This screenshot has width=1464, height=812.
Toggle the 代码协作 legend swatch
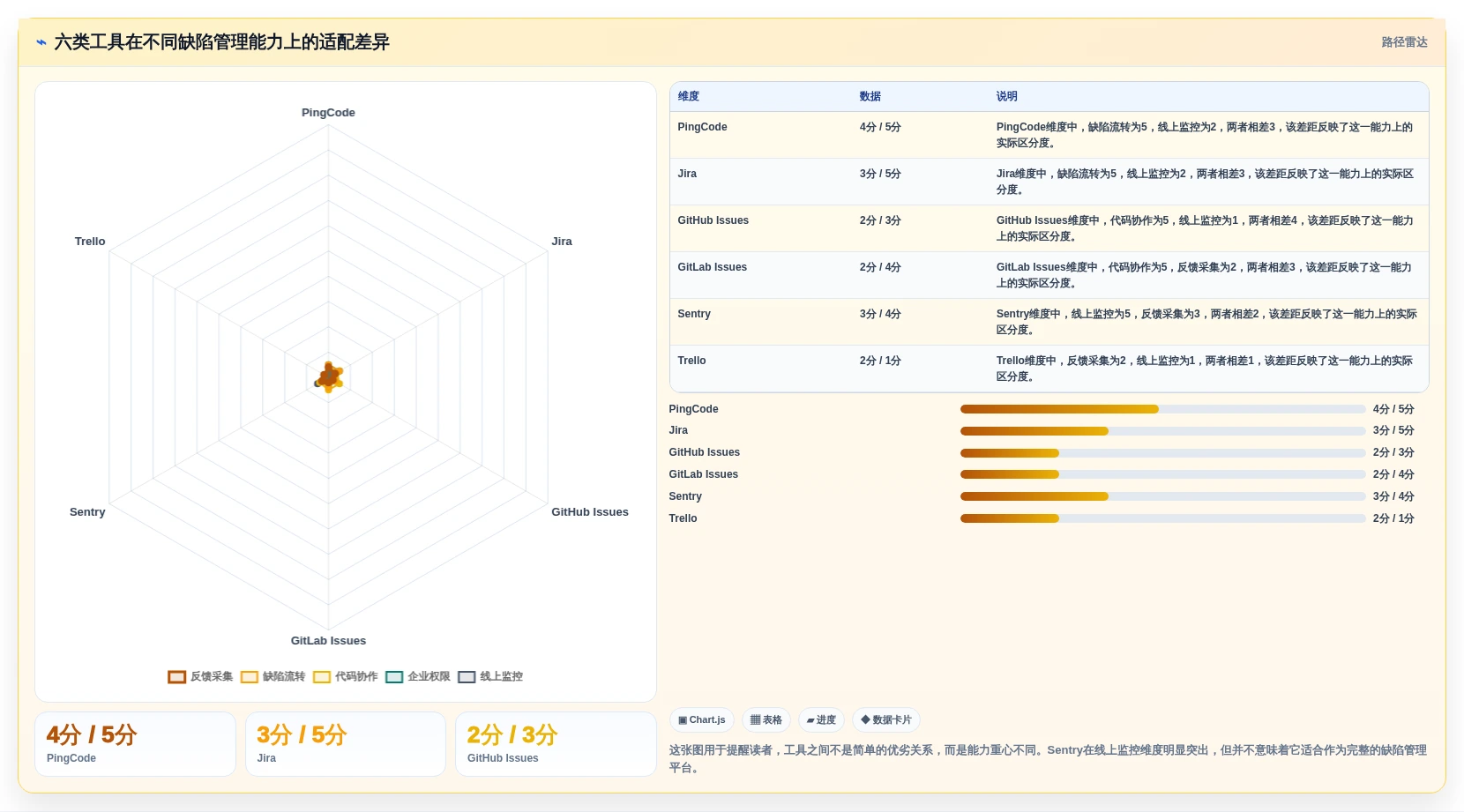322,677
